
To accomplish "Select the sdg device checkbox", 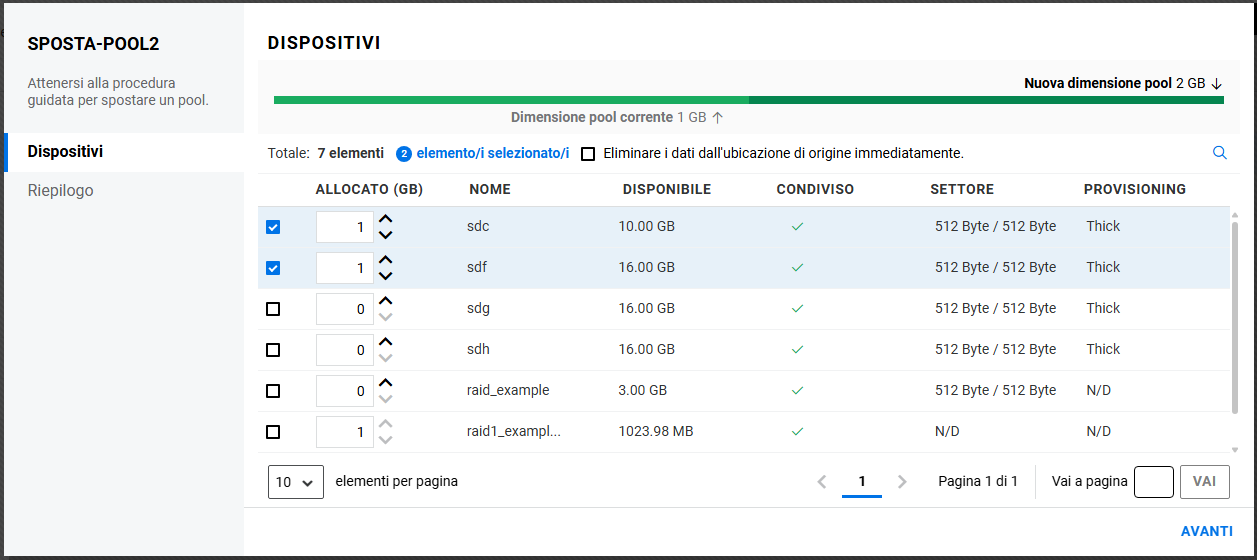I will (x=273, y=309).
